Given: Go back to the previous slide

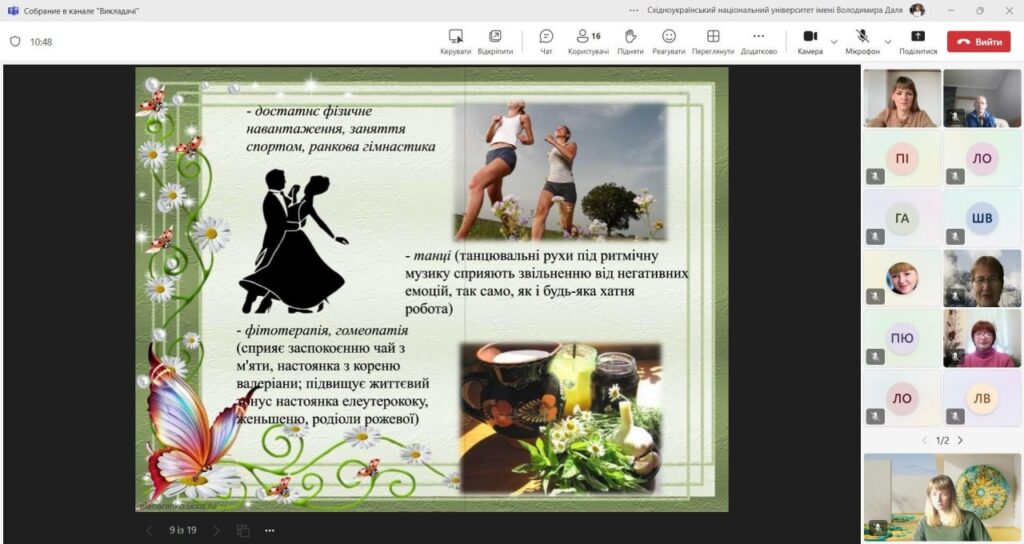Looking at the screenshot, I should click(x=149, y=530).
